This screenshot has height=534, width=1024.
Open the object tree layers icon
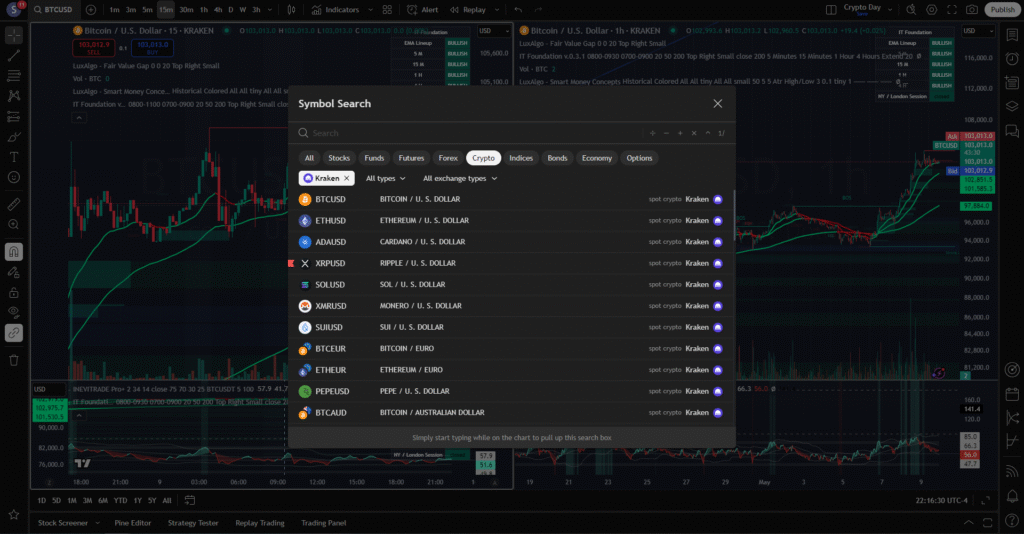pyautogui.click(x=1012, y=106)
